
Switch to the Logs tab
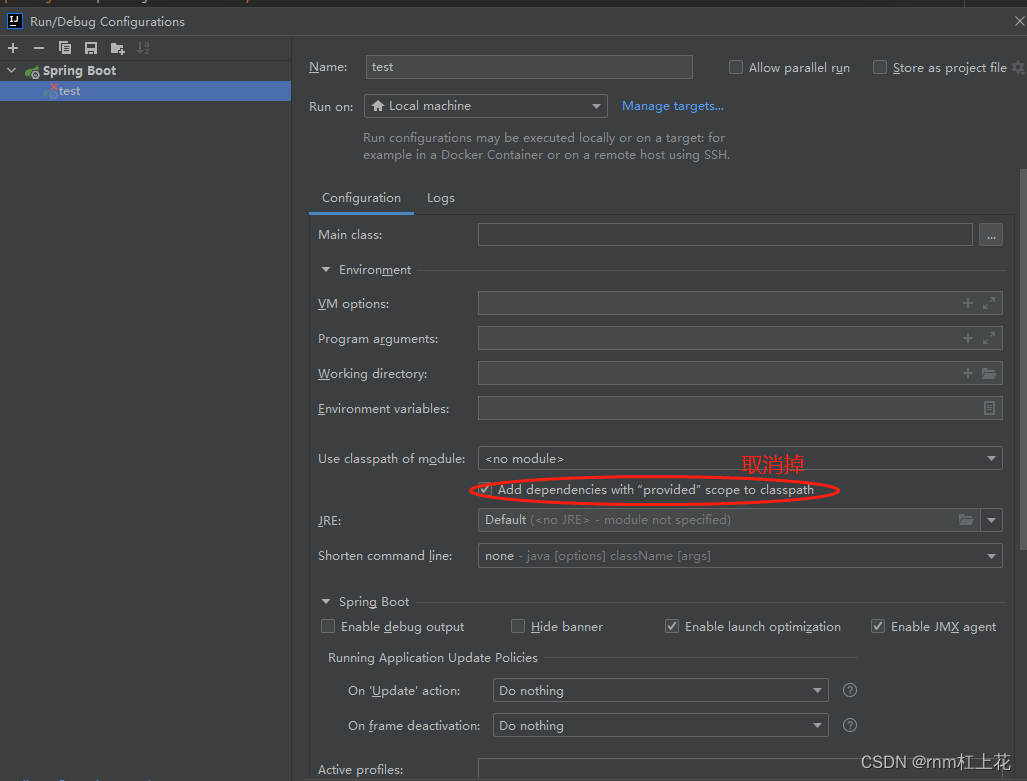coord(441,198)
